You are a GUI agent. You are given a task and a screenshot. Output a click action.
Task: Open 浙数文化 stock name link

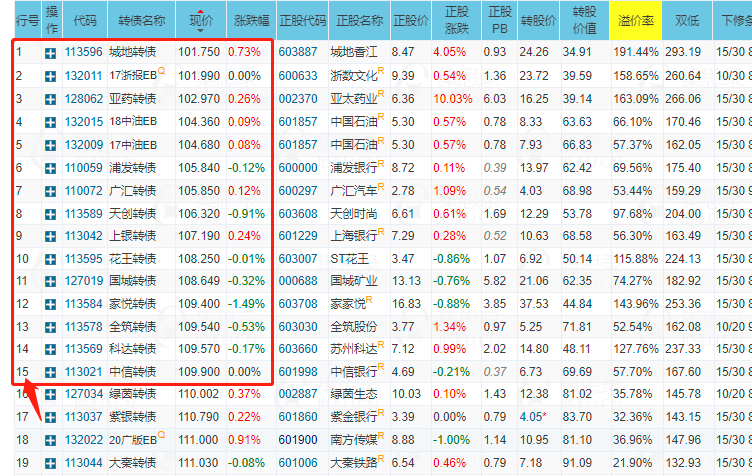point(354,76)
